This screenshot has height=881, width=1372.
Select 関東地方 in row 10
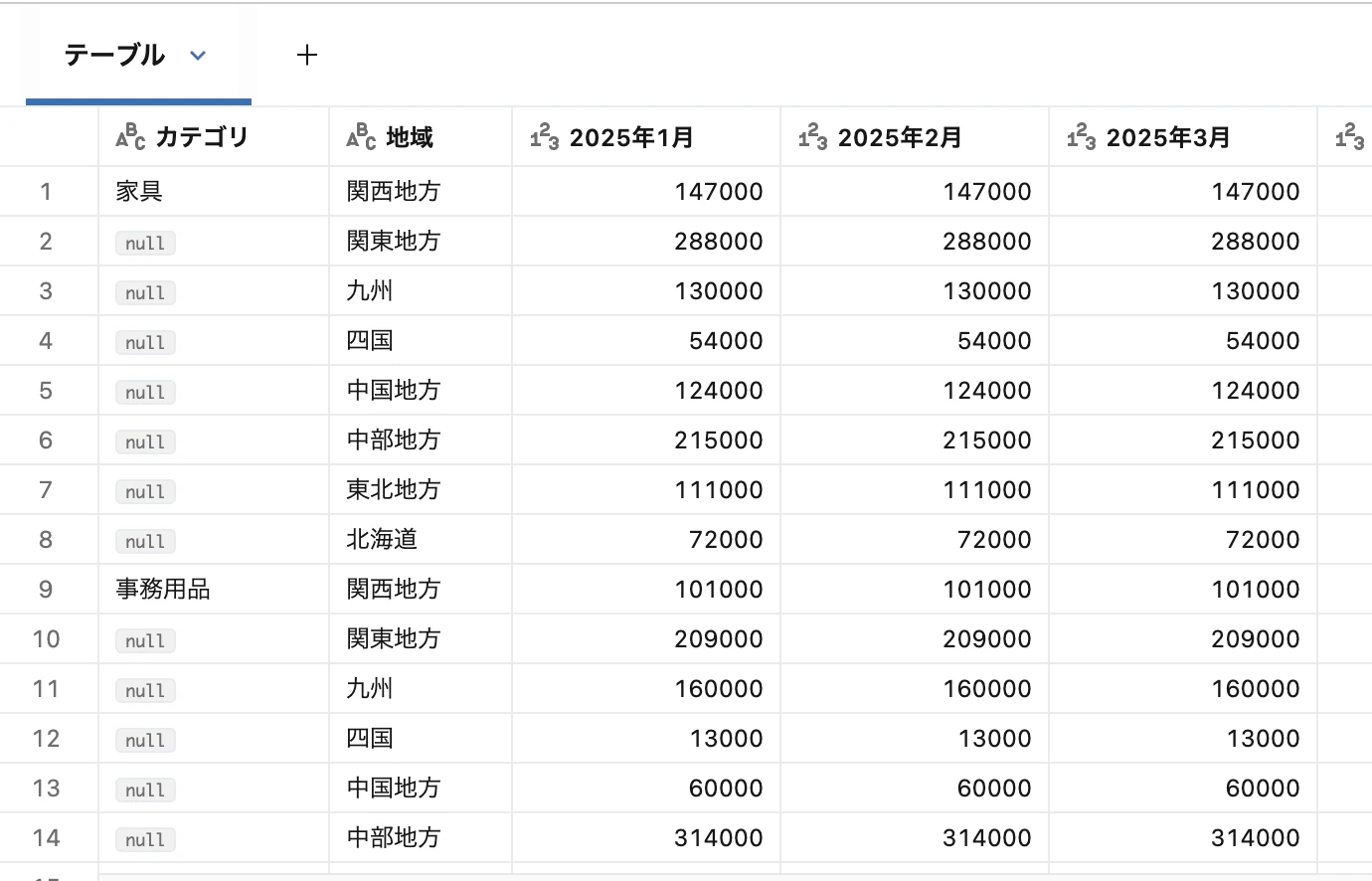pos(421,638)
